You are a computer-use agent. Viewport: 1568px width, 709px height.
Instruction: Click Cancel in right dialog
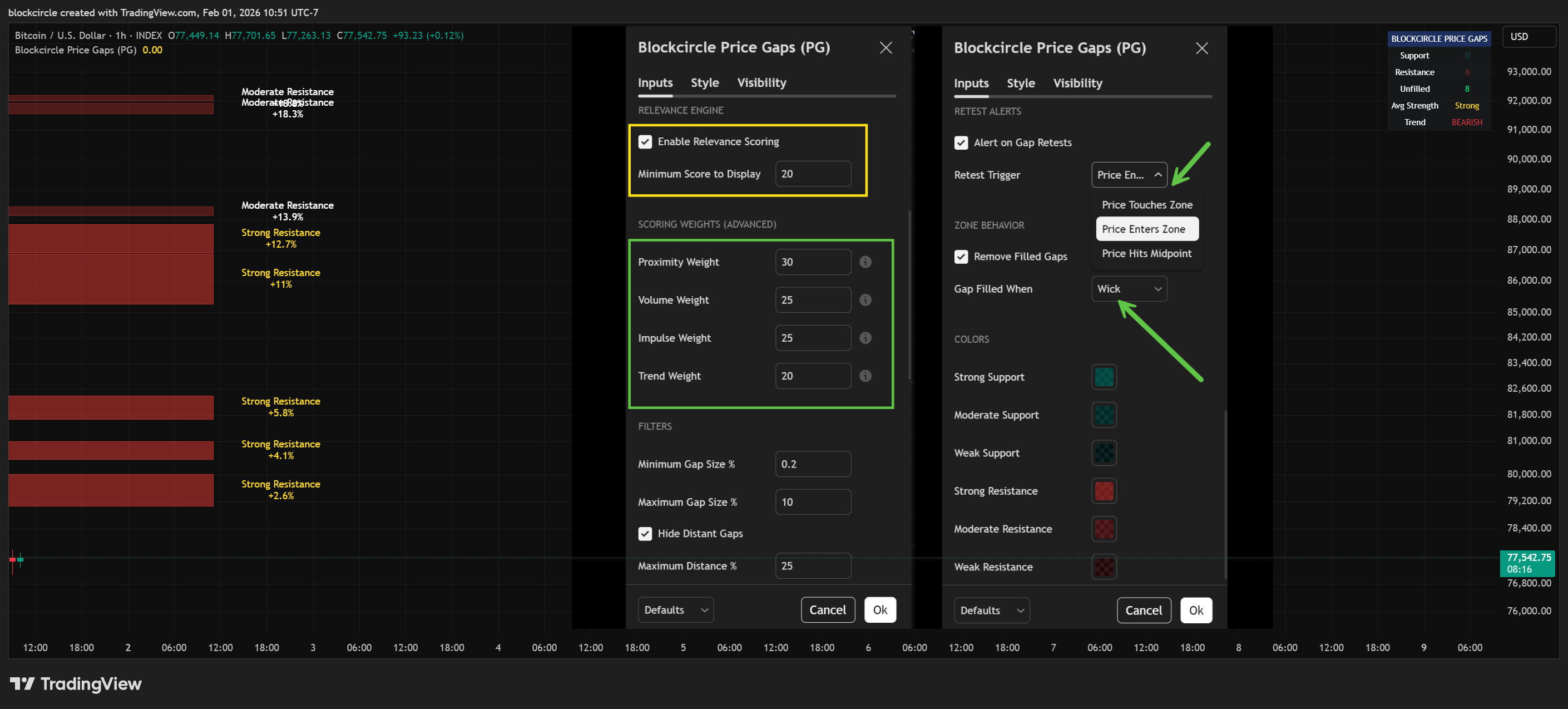(1144, 610)
